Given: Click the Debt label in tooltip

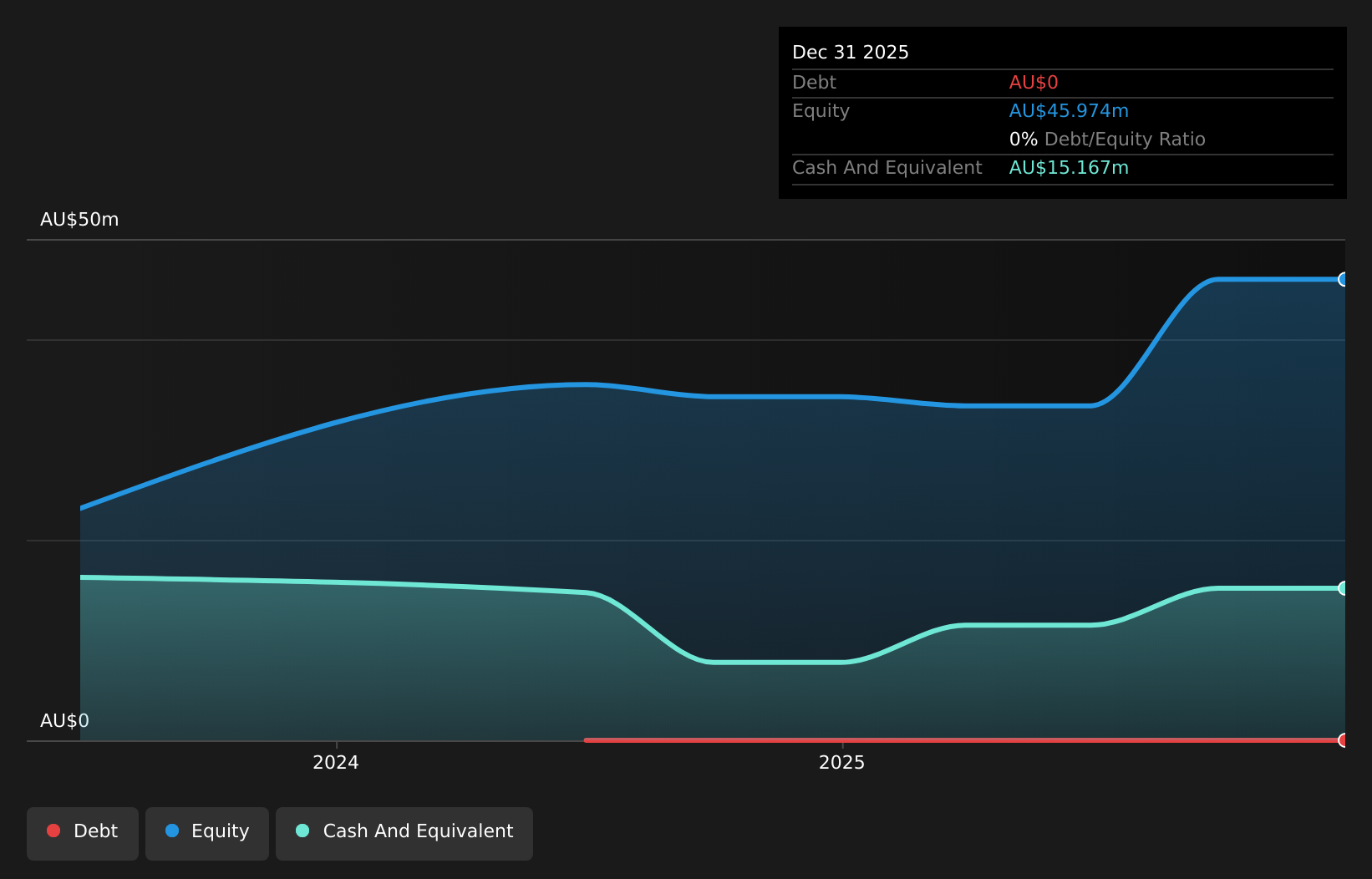Looking at the screenshot, I should 814,83.
